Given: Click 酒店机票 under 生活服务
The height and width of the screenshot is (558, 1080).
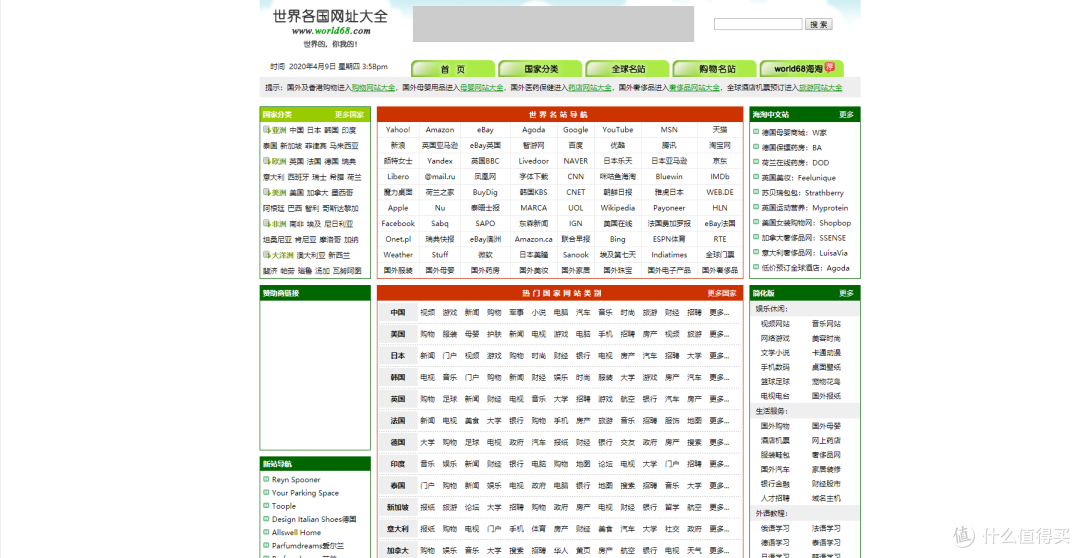Looking at the screenshot, I should point(775,440).
